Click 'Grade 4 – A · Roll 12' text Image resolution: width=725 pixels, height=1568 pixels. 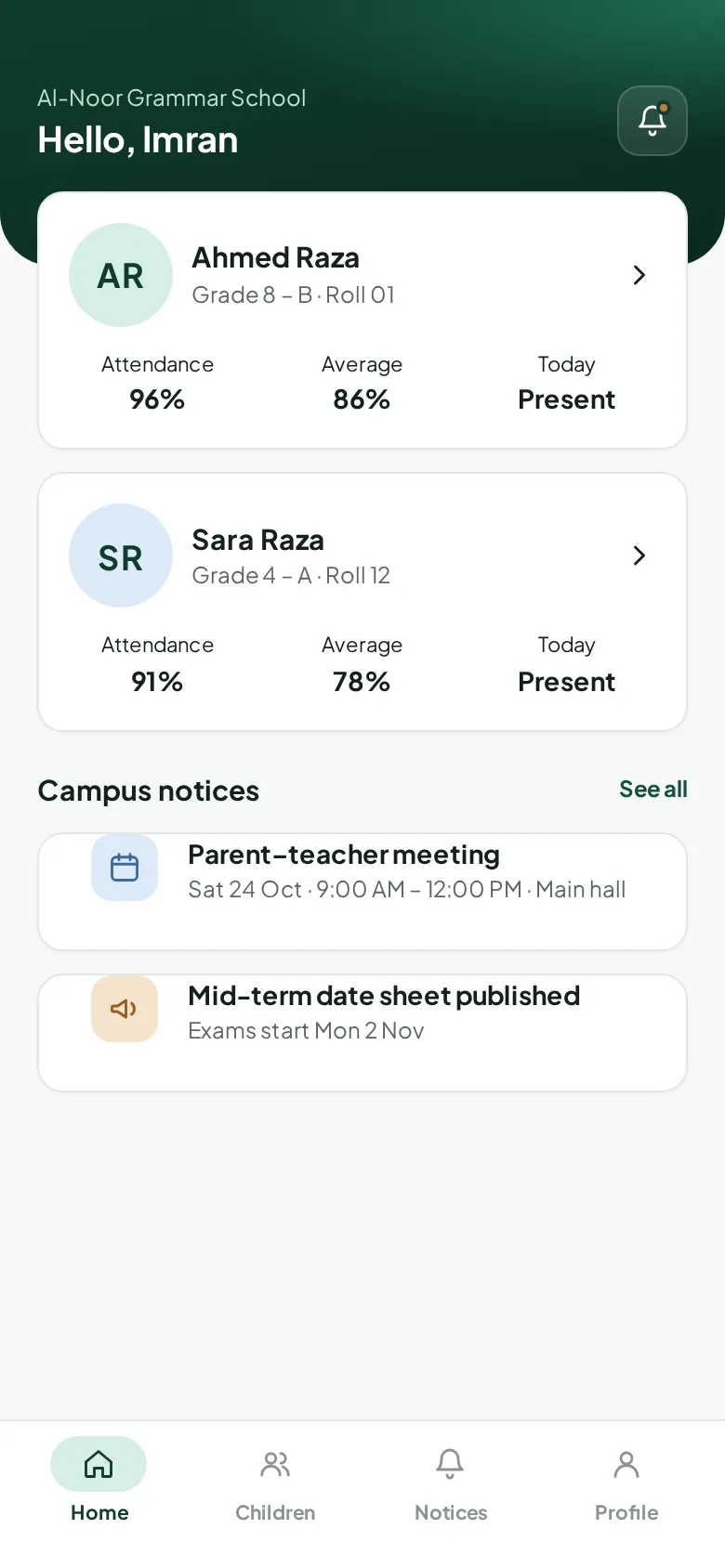tap(291, 575)
